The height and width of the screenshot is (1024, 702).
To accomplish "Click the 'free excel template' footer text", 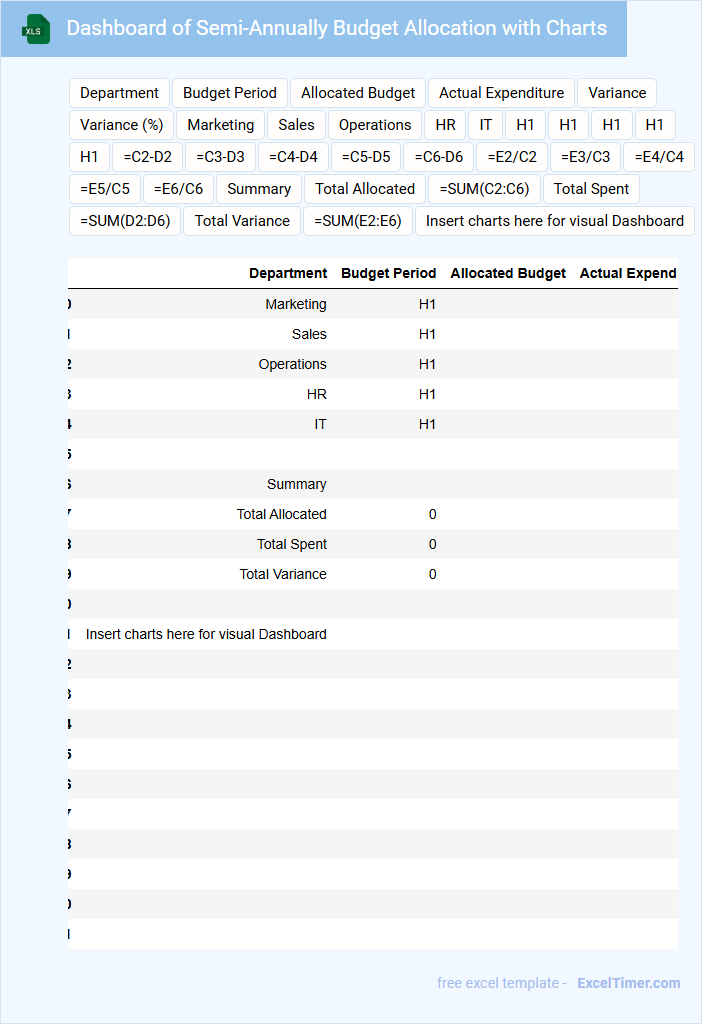I will click(x=502, y=983).
